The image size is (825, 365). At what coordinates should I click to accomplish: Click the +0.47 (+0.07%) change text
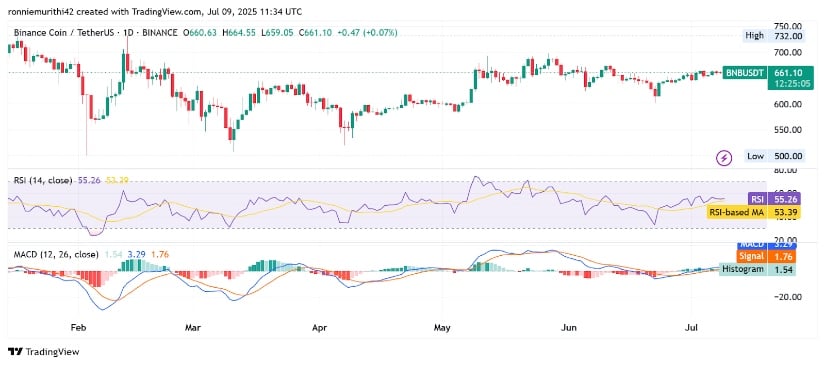click(368, 33)
